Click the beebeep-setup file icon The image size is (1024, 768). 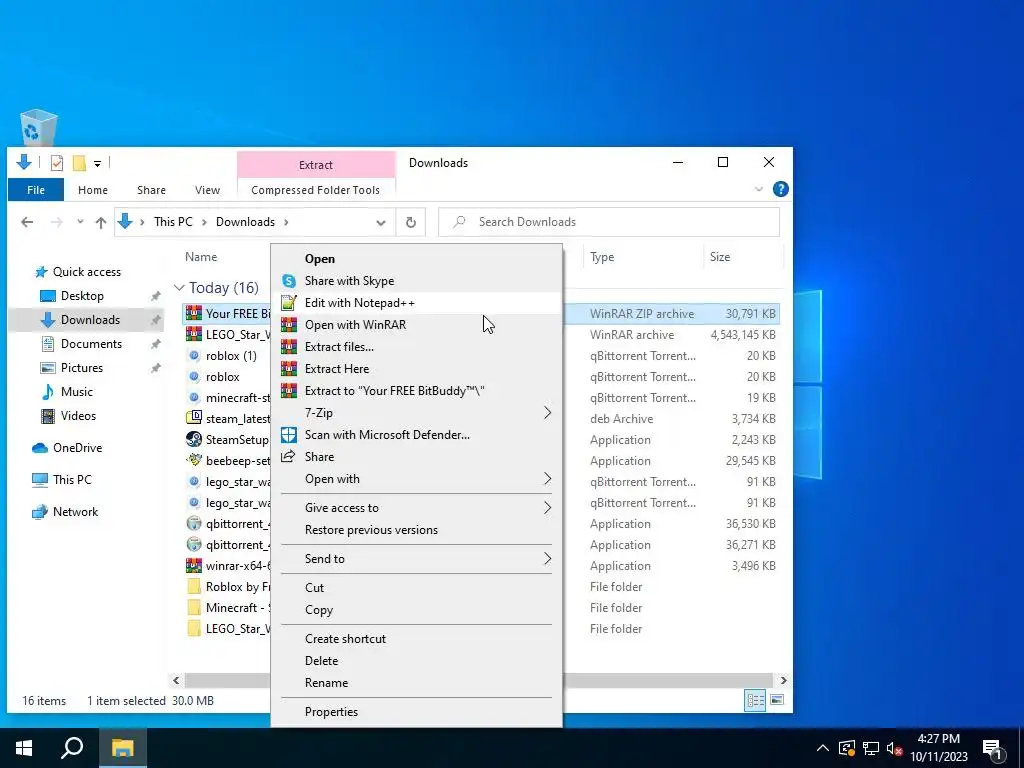pos(194,460)
